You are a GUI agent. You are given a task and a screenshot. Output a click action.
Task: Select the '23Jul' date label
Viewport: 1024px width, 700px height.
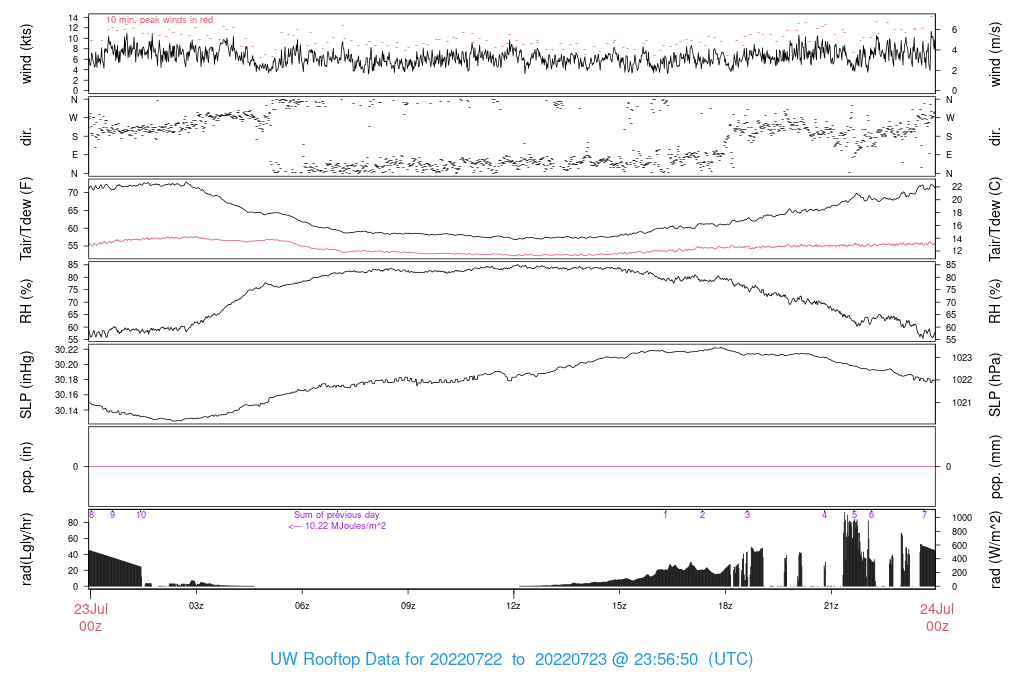(x=91, y=609)
